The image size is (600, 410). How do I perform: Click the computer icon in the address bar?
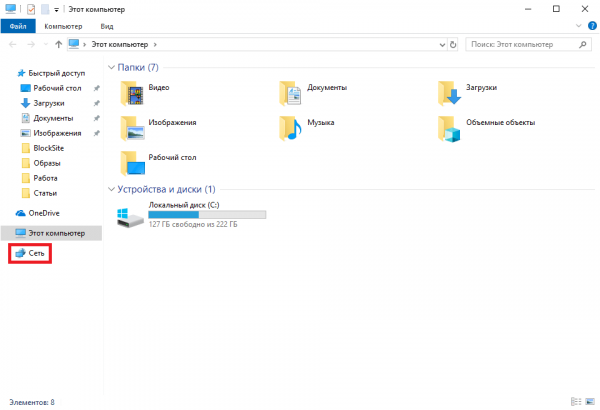(x=74, y=44)
